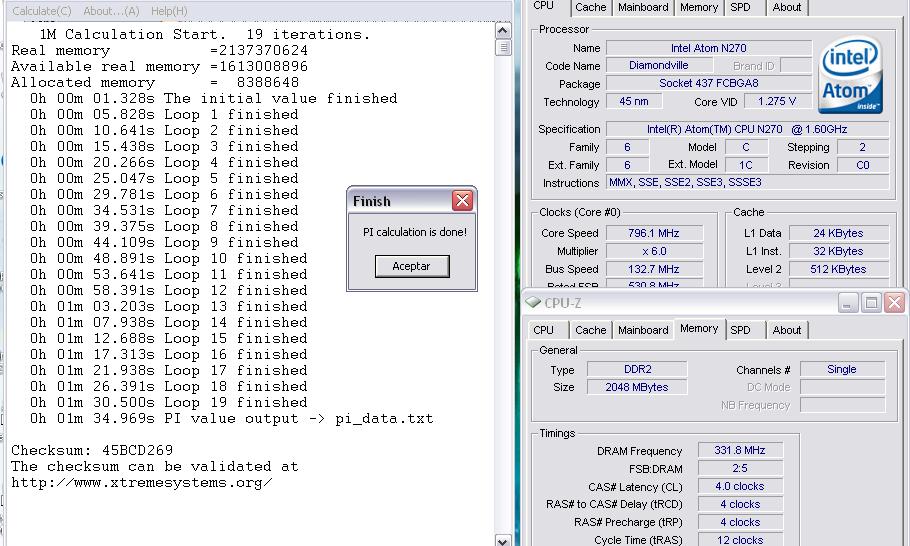910x546 pixels.
Task: Click the memory Size field 2048 MBytes
Action: pos(637,387)
